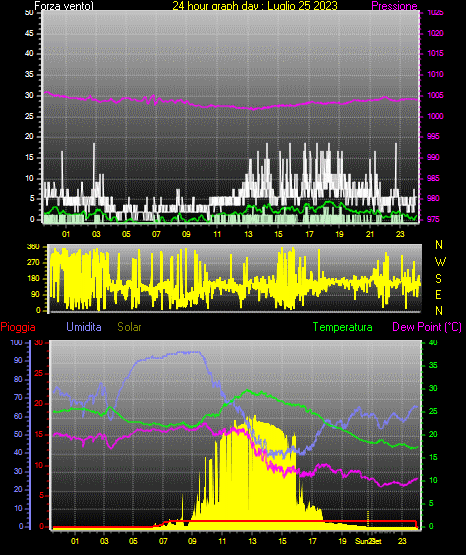Click pressure axis value "990"
The image size is (466, 555).
[x=433, y=157]
